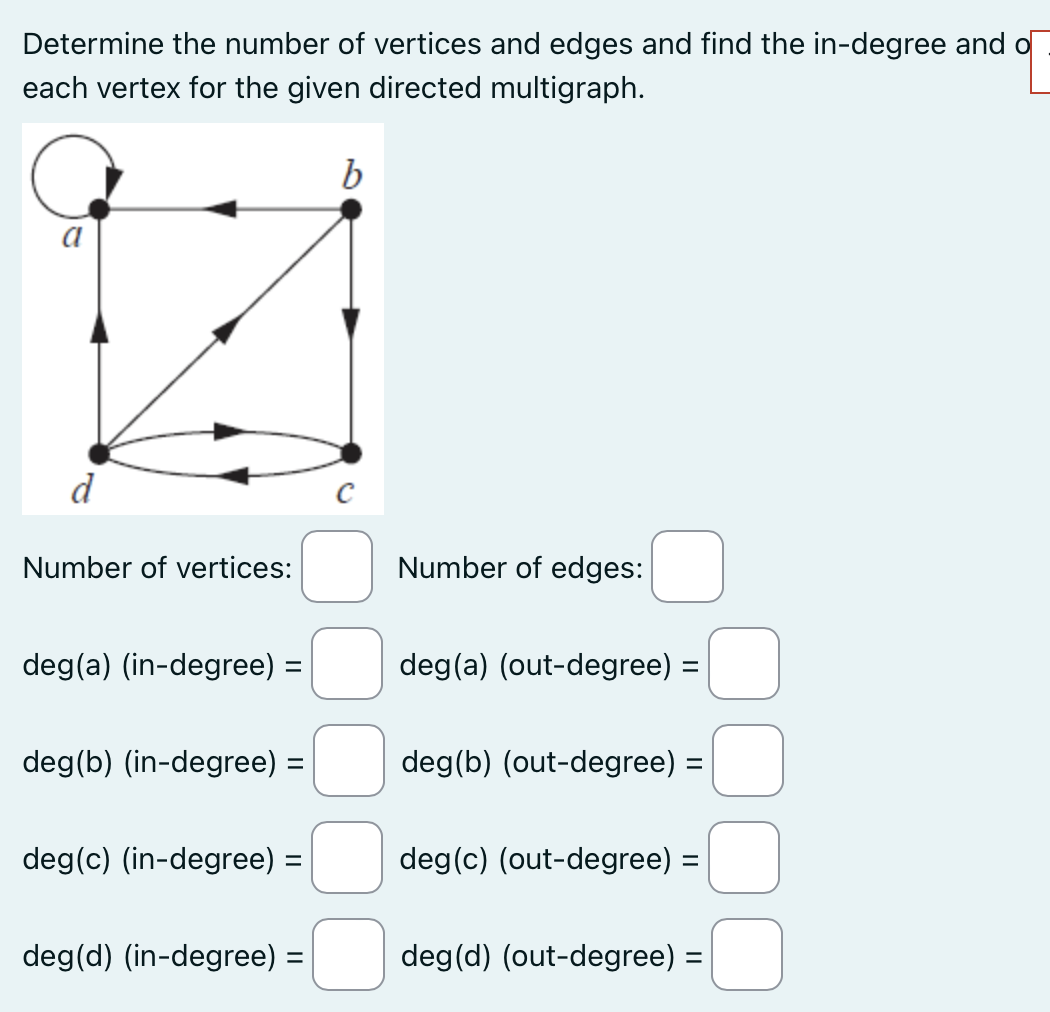Click the Number of edges input field
Image resolution: width=1050 pixels, height=1012 pixels.
(x=687, y=568)
